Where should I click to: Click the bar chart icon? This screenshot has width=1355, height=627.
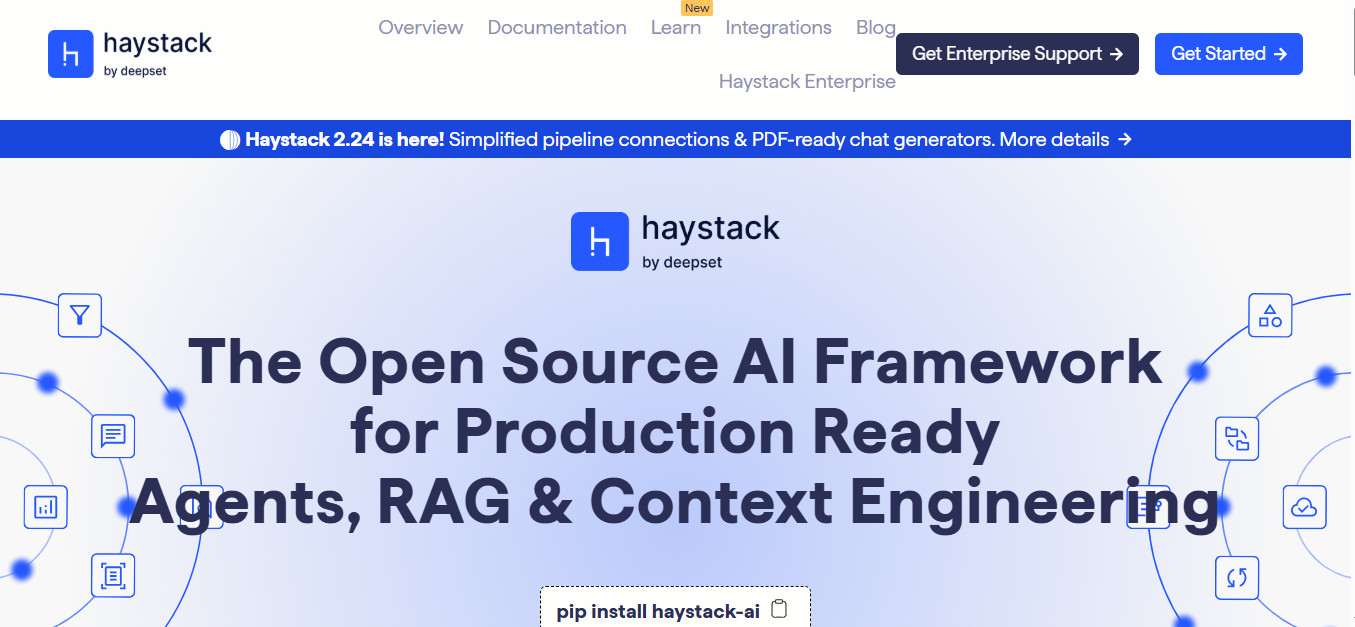click(x=45, y=507)
